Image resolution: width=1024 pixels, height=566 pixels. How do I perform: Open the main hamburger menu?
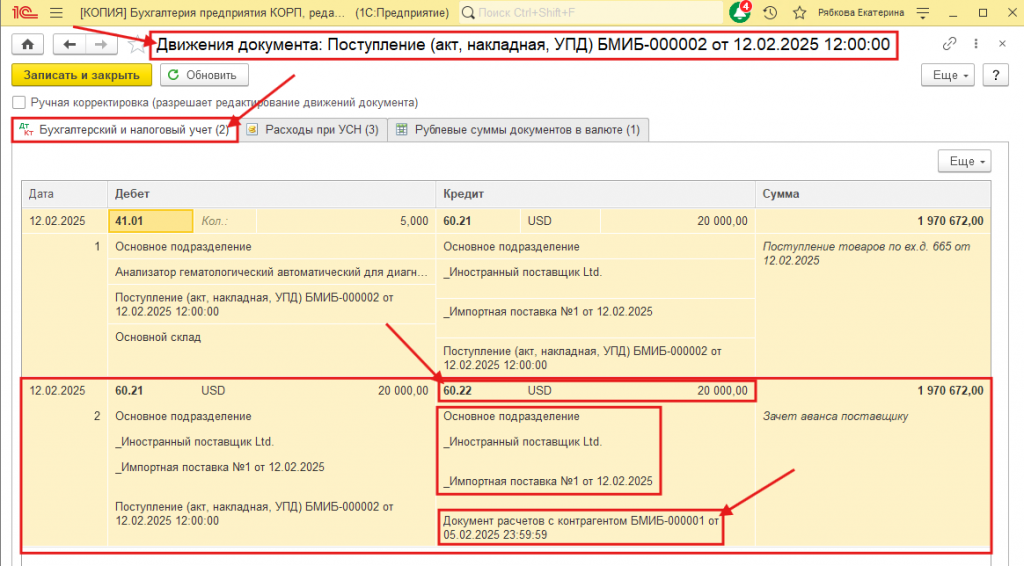pos(56,12)
